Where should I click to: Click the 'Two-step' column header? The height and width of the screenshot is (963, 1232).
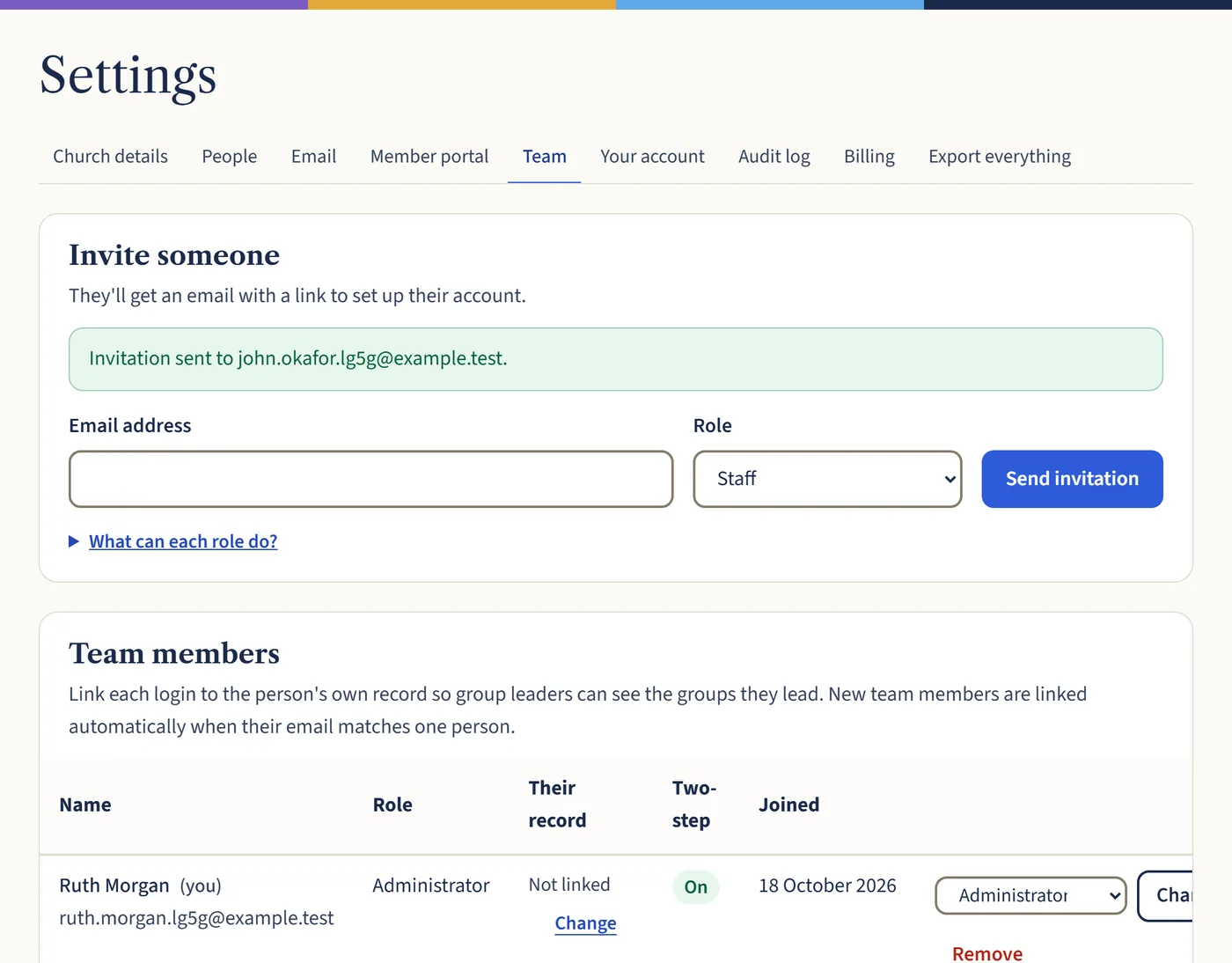pyautogui.click(x=694, y=805)
